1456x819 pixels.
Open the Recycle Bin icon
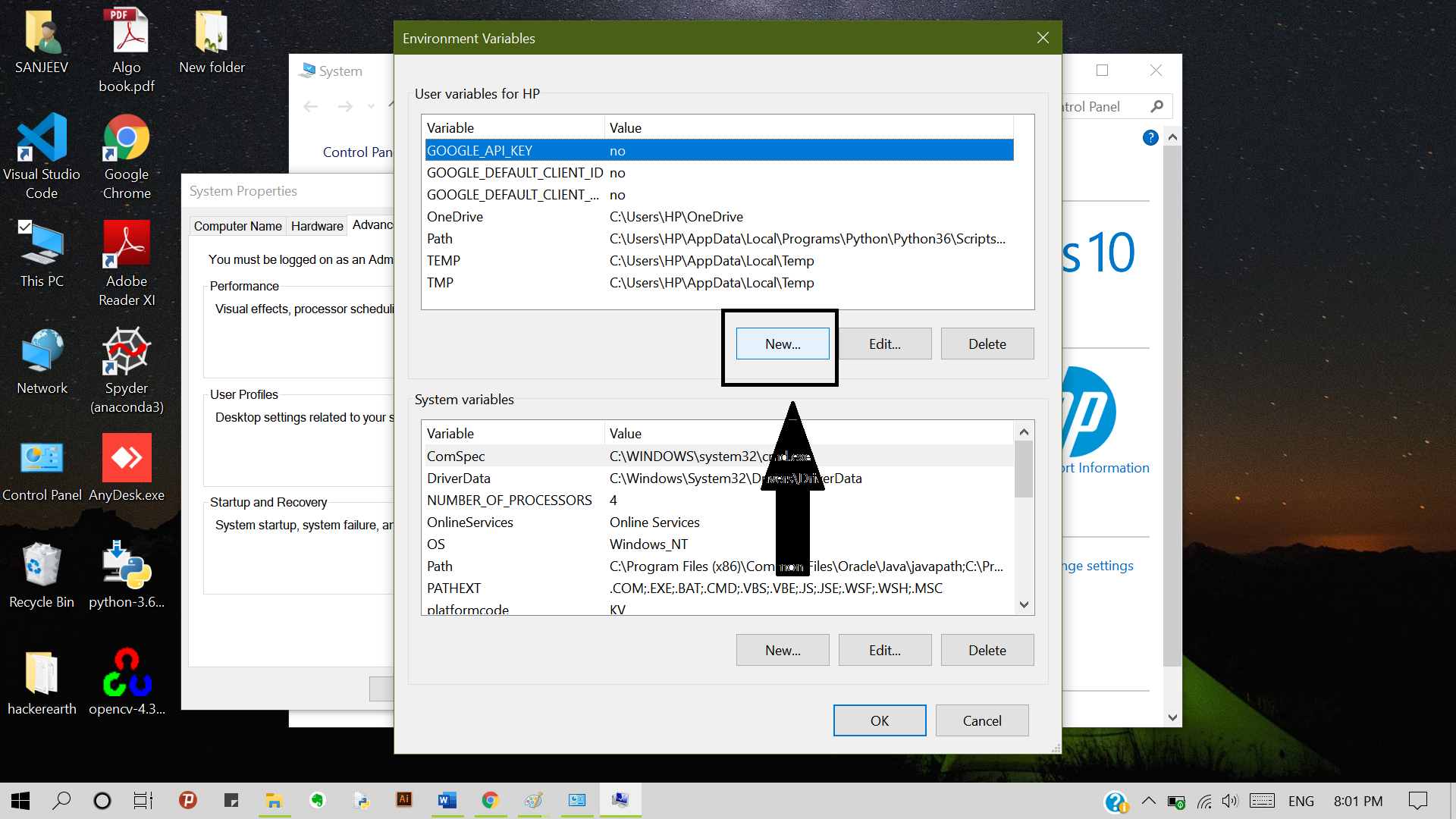pos(42,566)
